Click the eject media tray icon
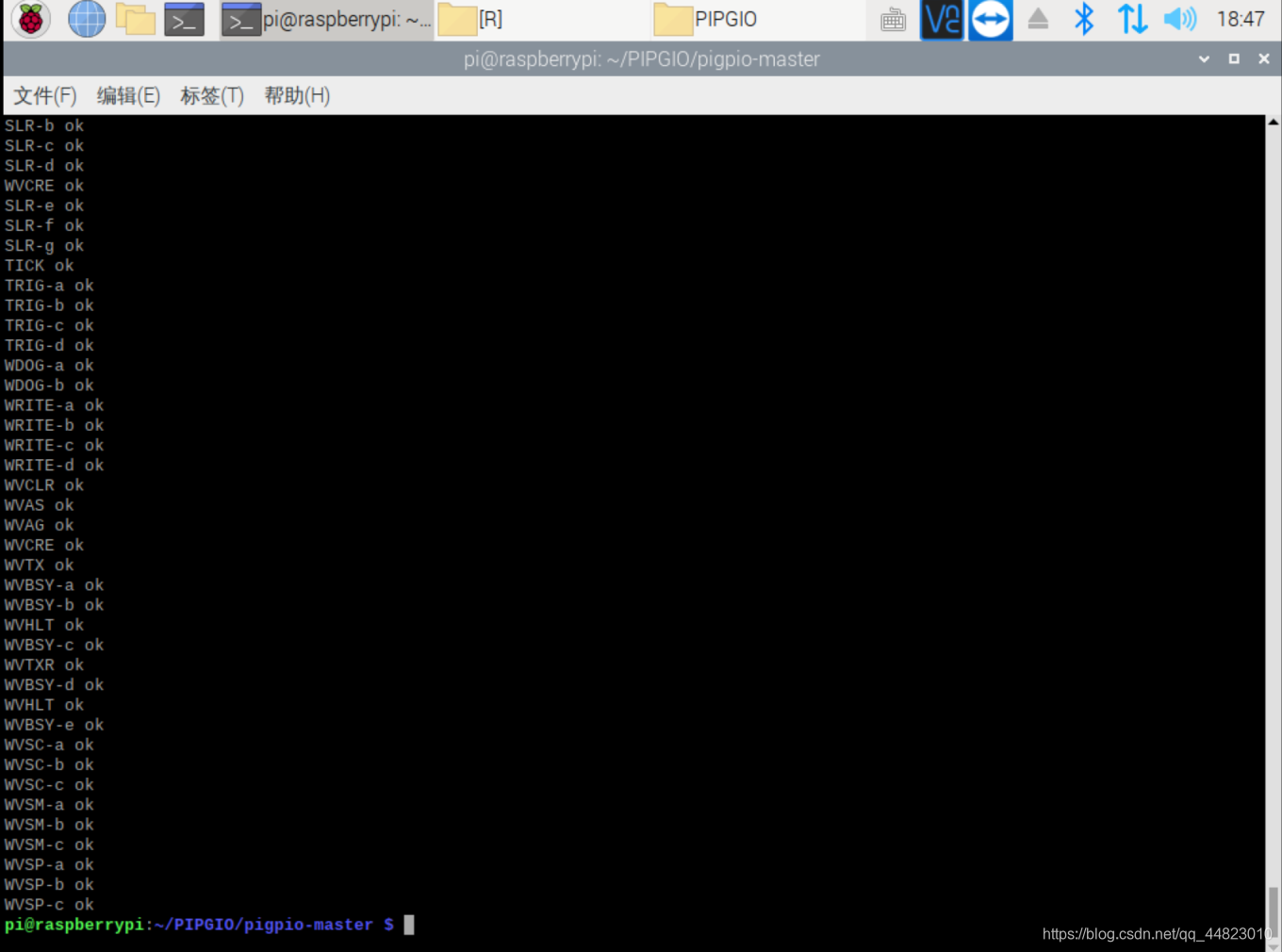The width and height of the screenshot is (1282, 952). pyautogui.click(x=1038, y=19)
